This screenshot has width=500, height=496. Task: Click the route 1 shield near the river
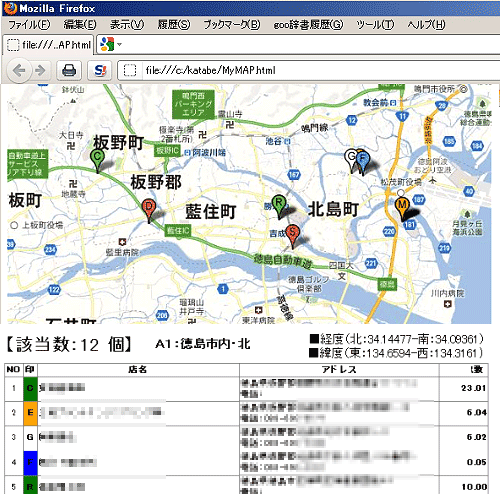(x=223, y=289)
